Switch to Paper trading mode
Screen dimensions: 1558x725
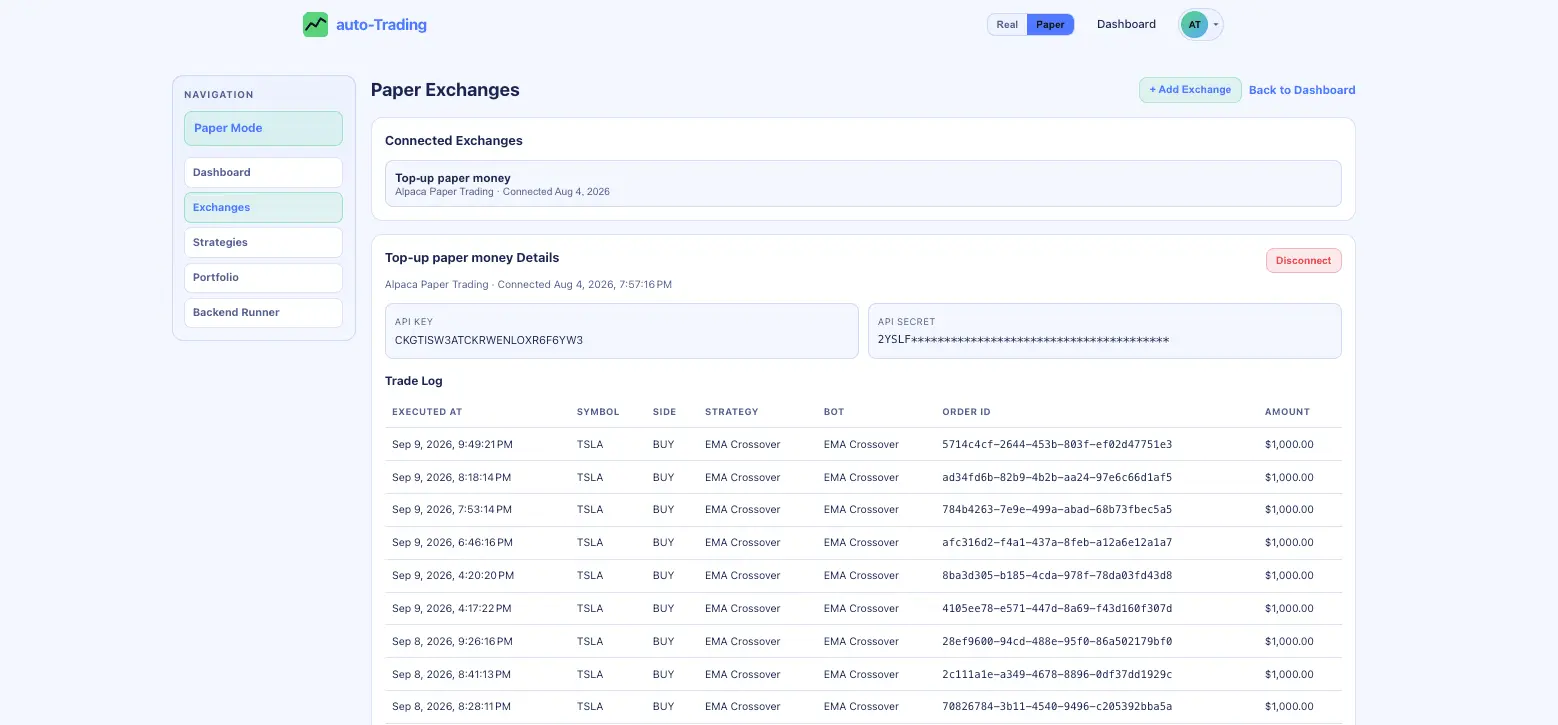point(1050,25)
